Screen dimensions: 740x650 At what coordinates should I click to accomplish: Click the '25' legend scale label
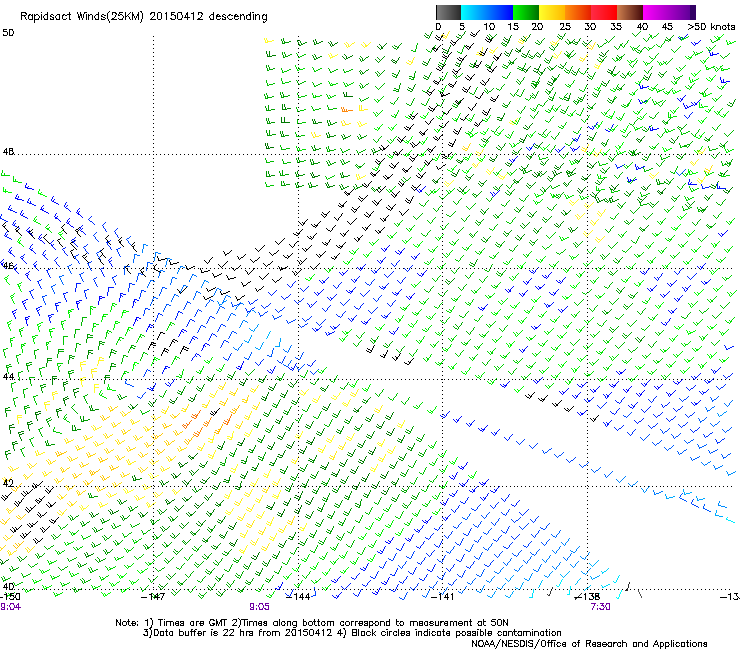pyautogui.click(x=565, y=27)
